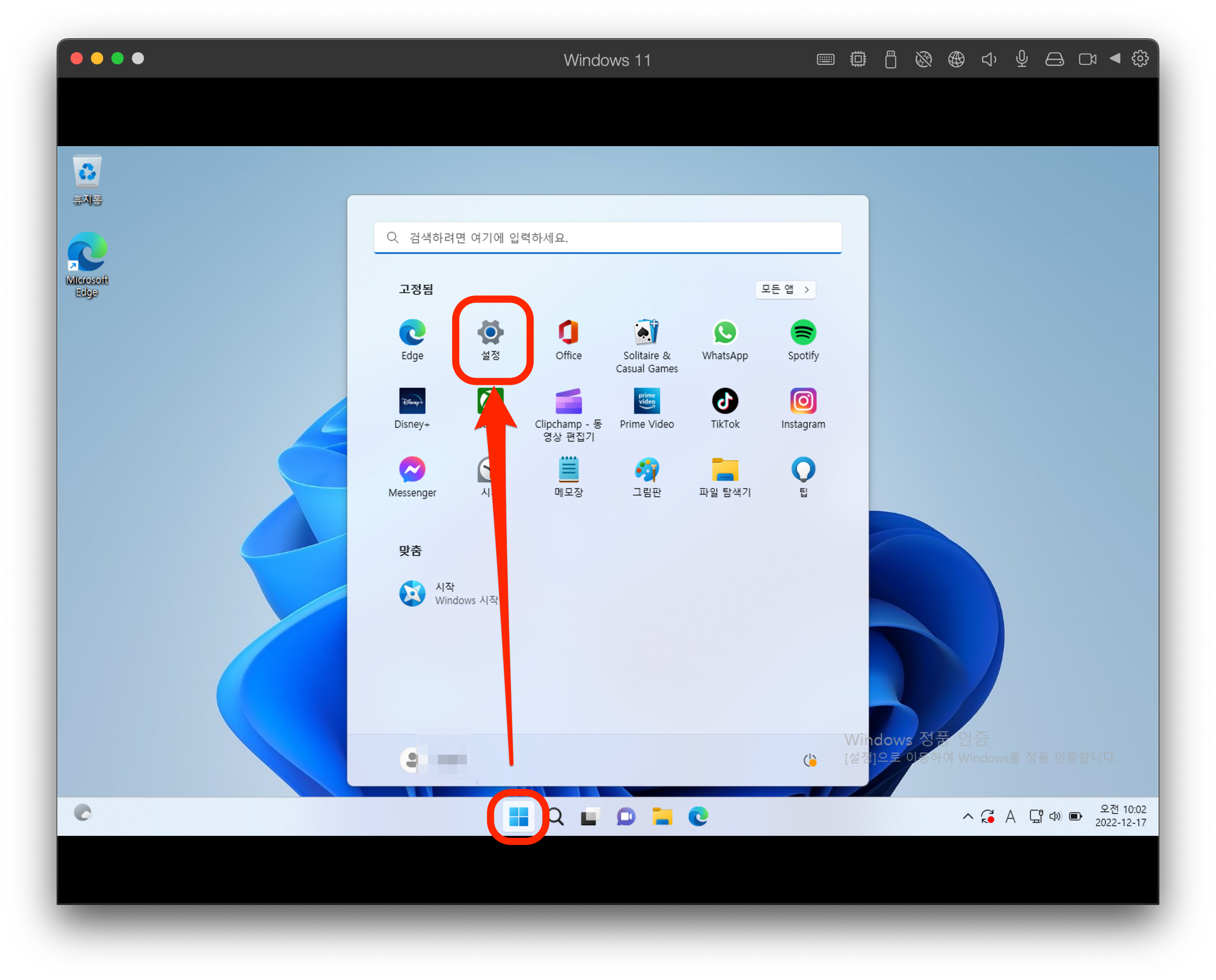The width and height of the screenshot is (1216, 980).
Task: Open the 팁 tips app
Action: [803, 477]
